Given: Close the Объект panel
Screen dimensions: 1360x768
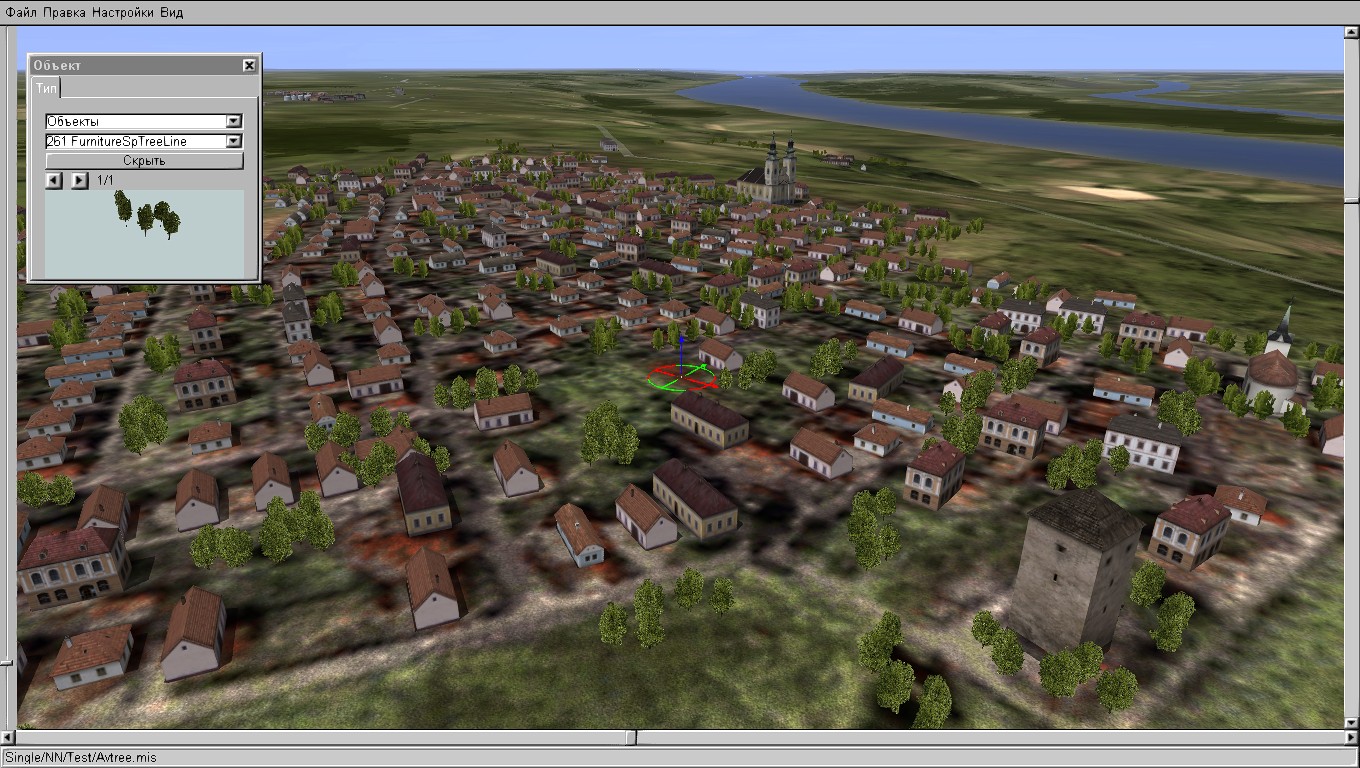Looking at the screenshot, I should tap(249, 65).
